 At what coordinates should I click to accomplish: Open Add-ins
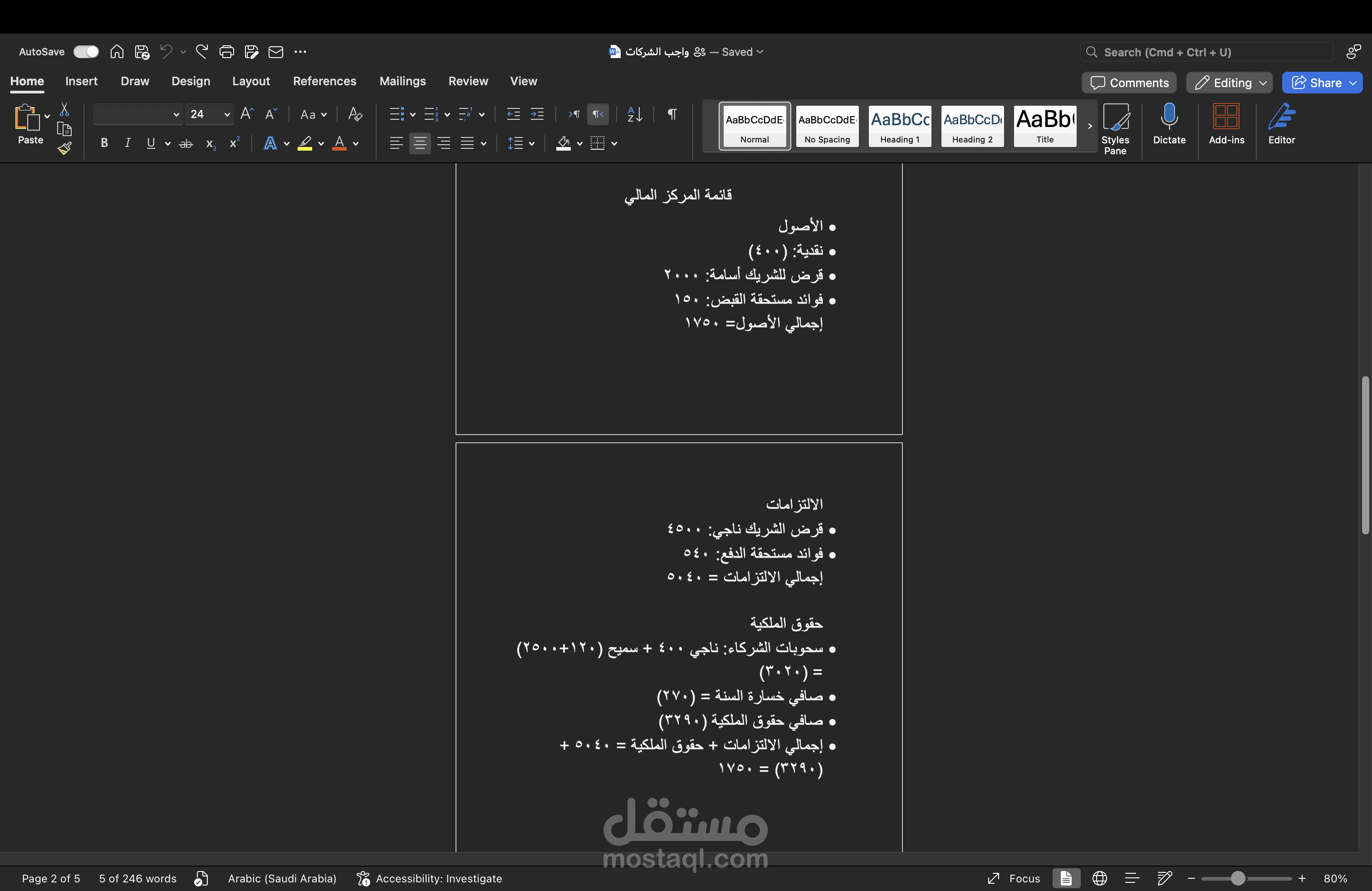[x=1226, y=123]
